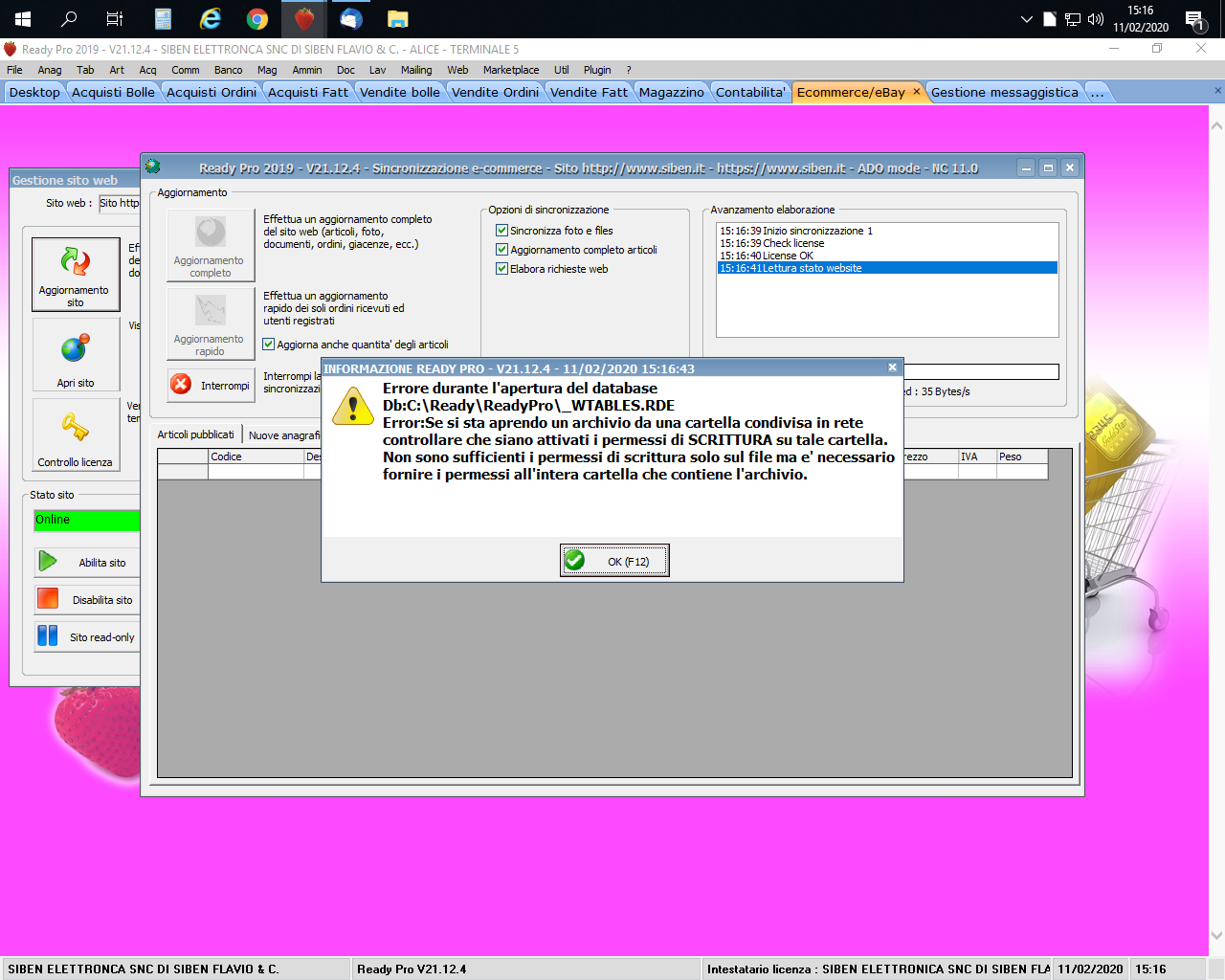Switch to Gestione messaggistica tab
Viewport: 1225px width, 980px height.
[x=1005, y=92]
